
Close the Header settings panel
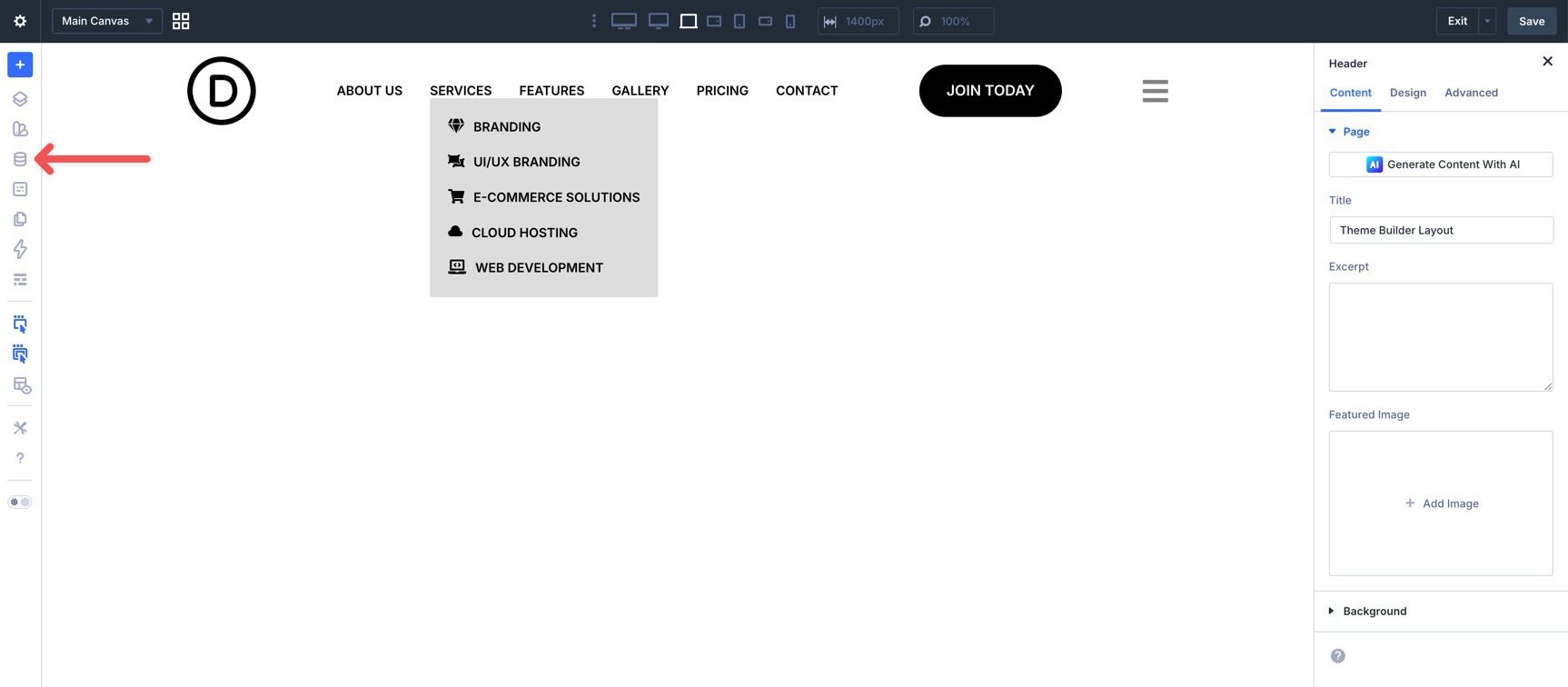pyautogui.click(x=1547, y=62)
